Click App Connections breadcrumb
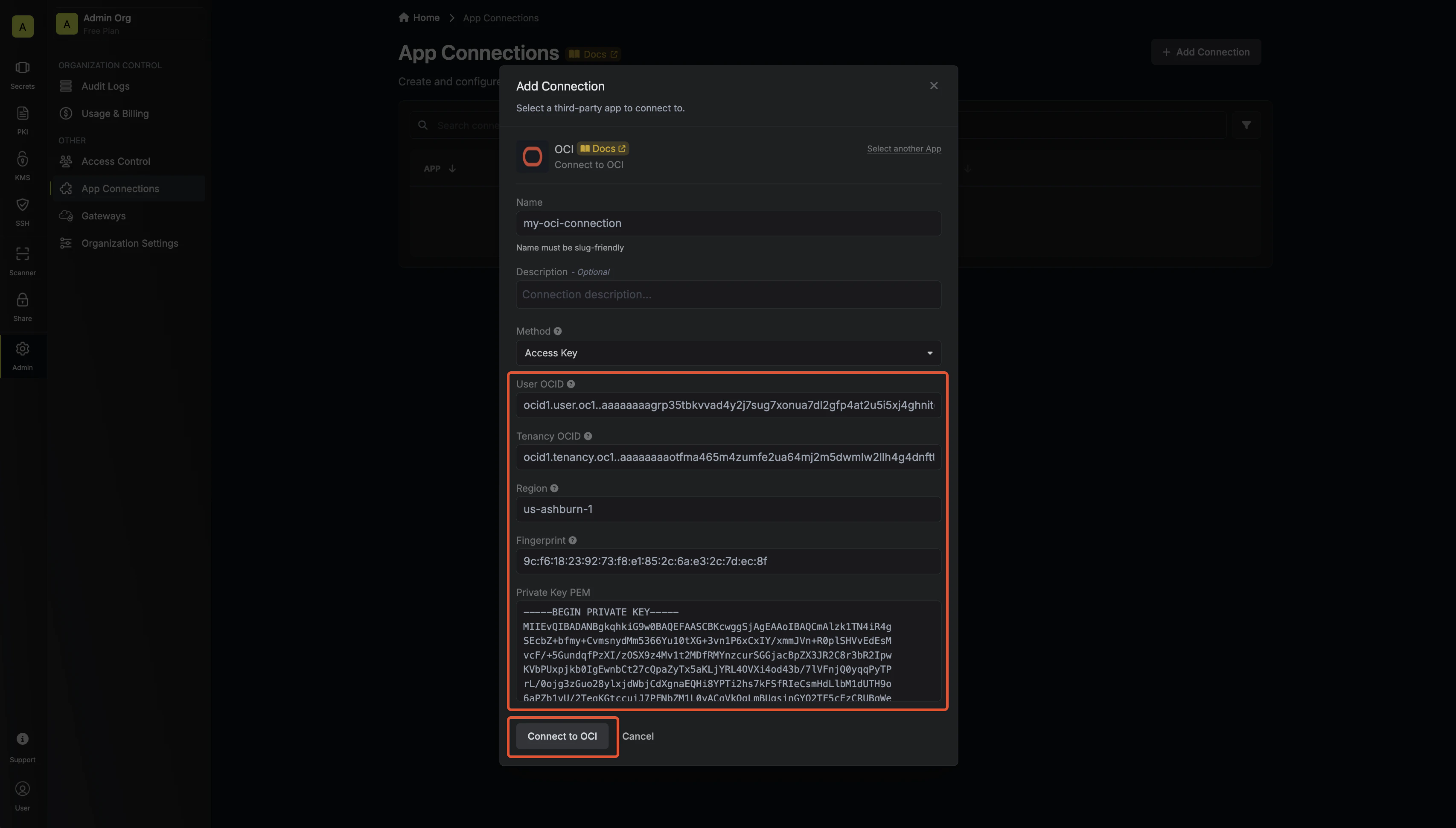1456x828 pixels. pyautogui.click(x=500, y=17)
